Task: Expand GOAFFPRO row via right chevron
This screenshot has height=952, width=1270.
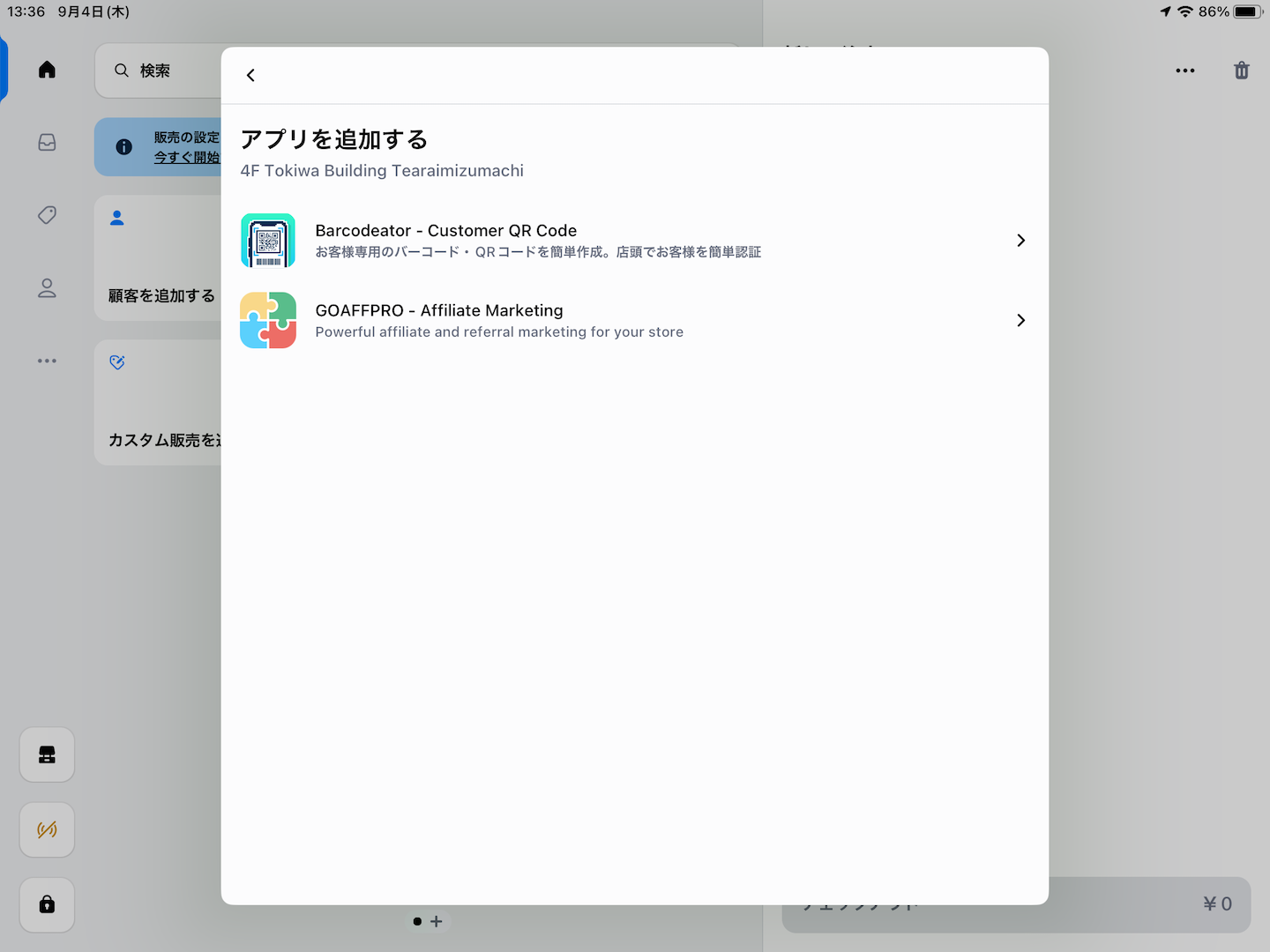Action: tap(1020, 320)
